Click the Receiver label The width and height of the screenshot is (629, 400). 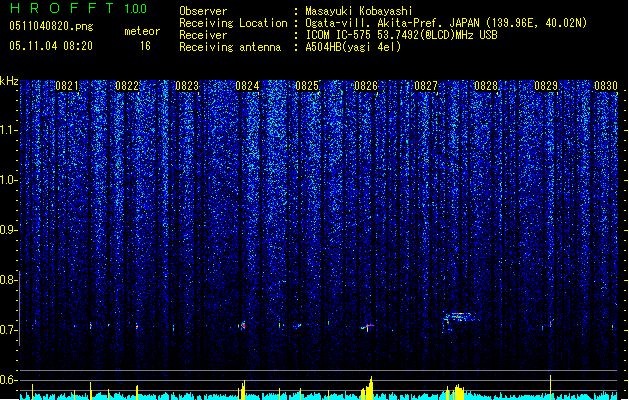203,35
